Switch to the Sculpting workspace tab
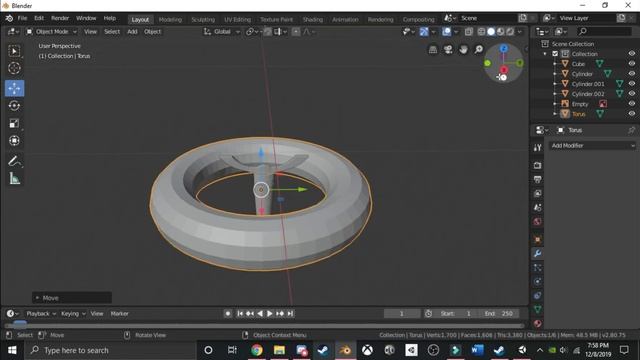This screenshot has height=360, width=640. pyautogui.click(x=203, y=20)
